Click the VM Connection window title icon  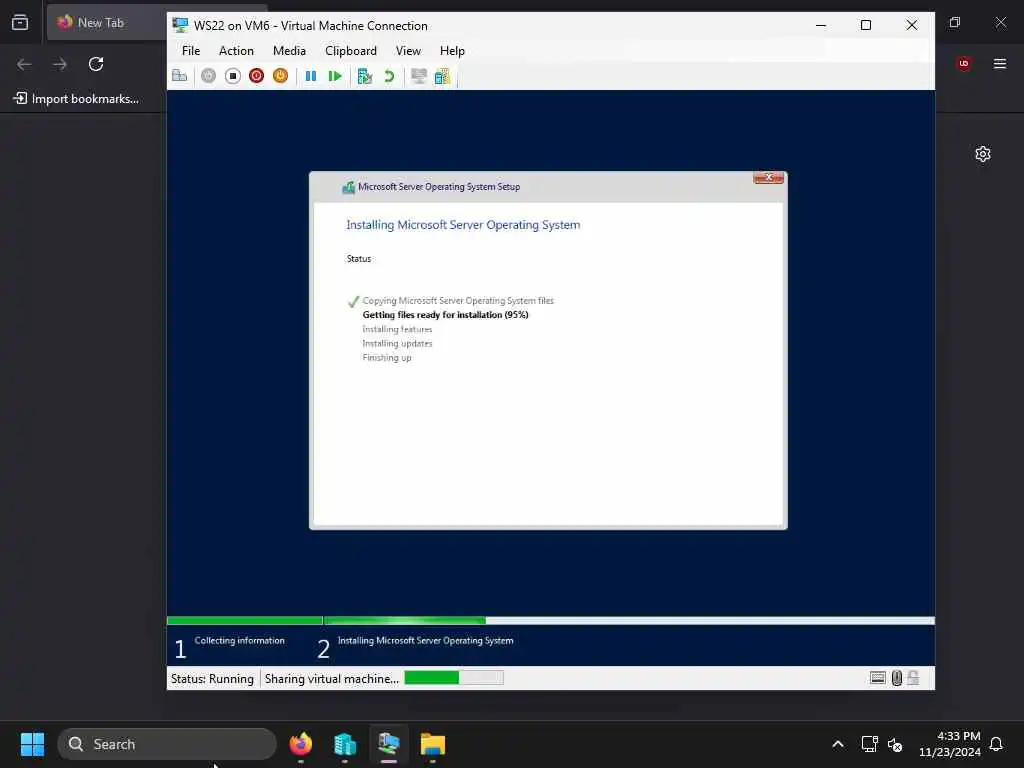[x=180, y=25]
